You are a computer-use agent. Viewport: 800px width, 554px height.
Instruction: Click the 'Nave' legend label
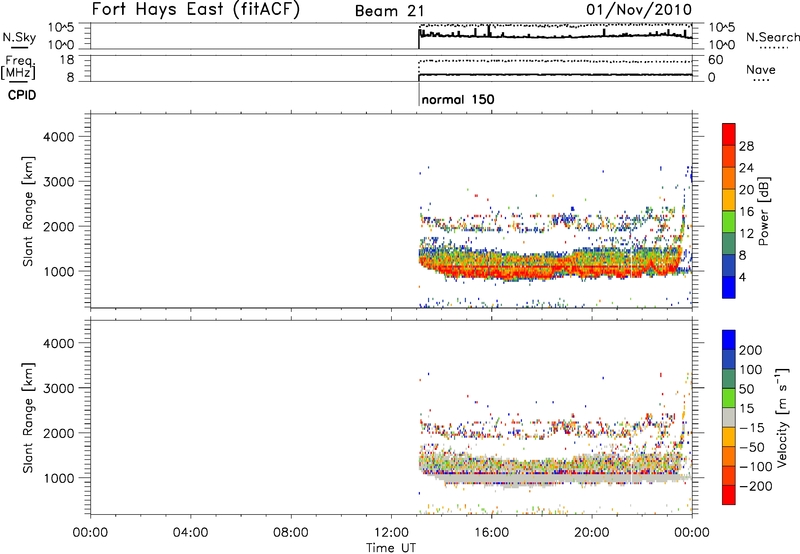pyautogui.click(x=761, y=69)
